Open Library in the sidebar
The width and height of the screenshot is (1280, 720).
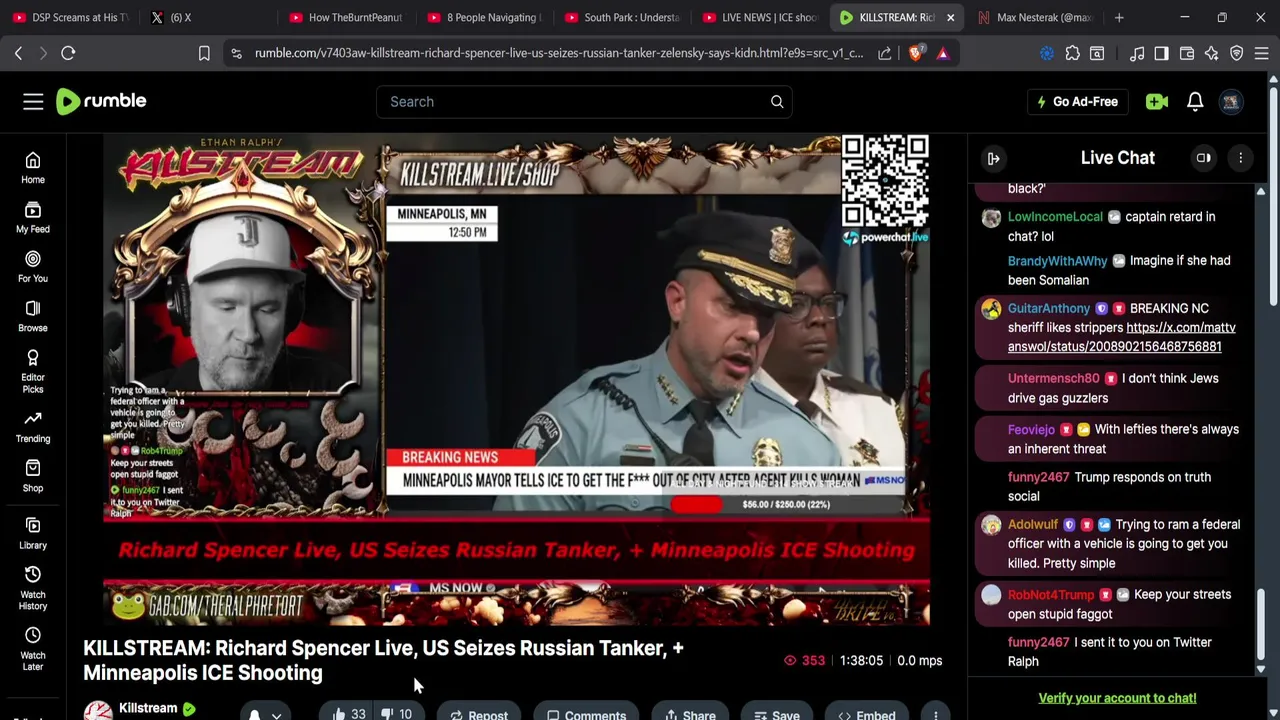(33, 533)
